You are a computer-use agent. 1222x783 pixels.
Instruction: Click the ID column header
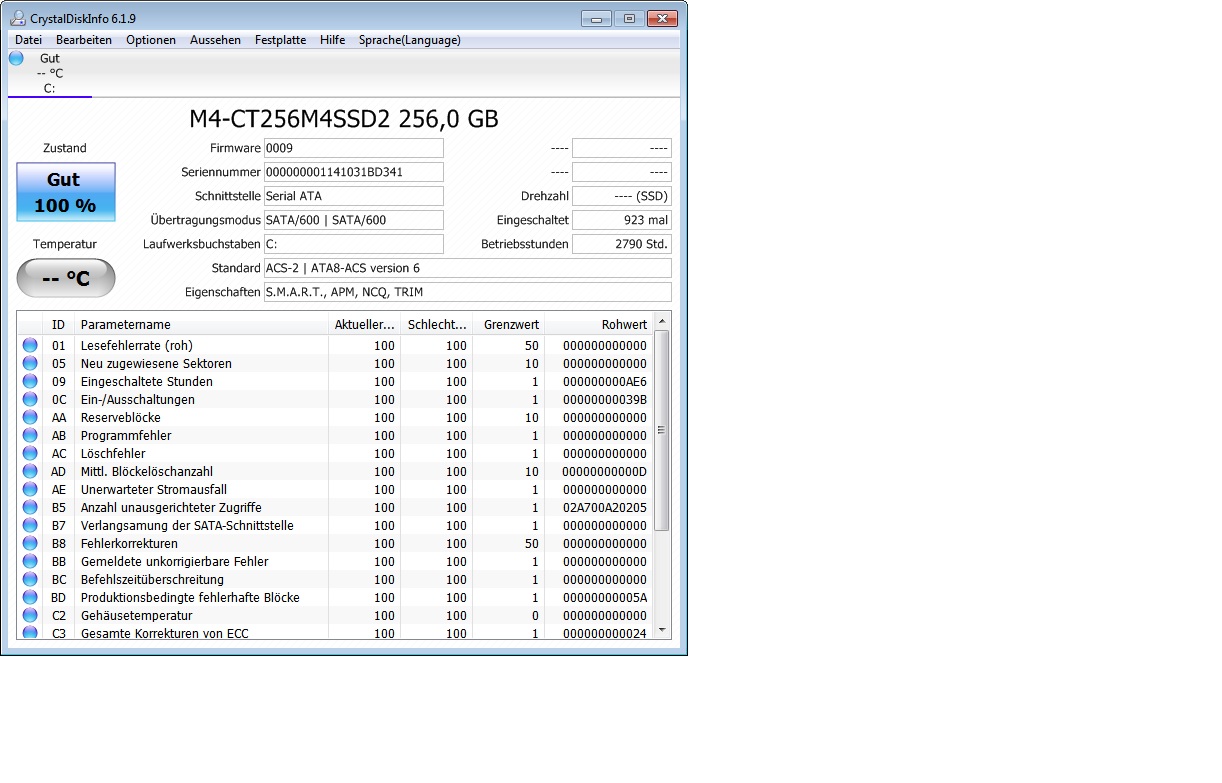coord(58,324)
